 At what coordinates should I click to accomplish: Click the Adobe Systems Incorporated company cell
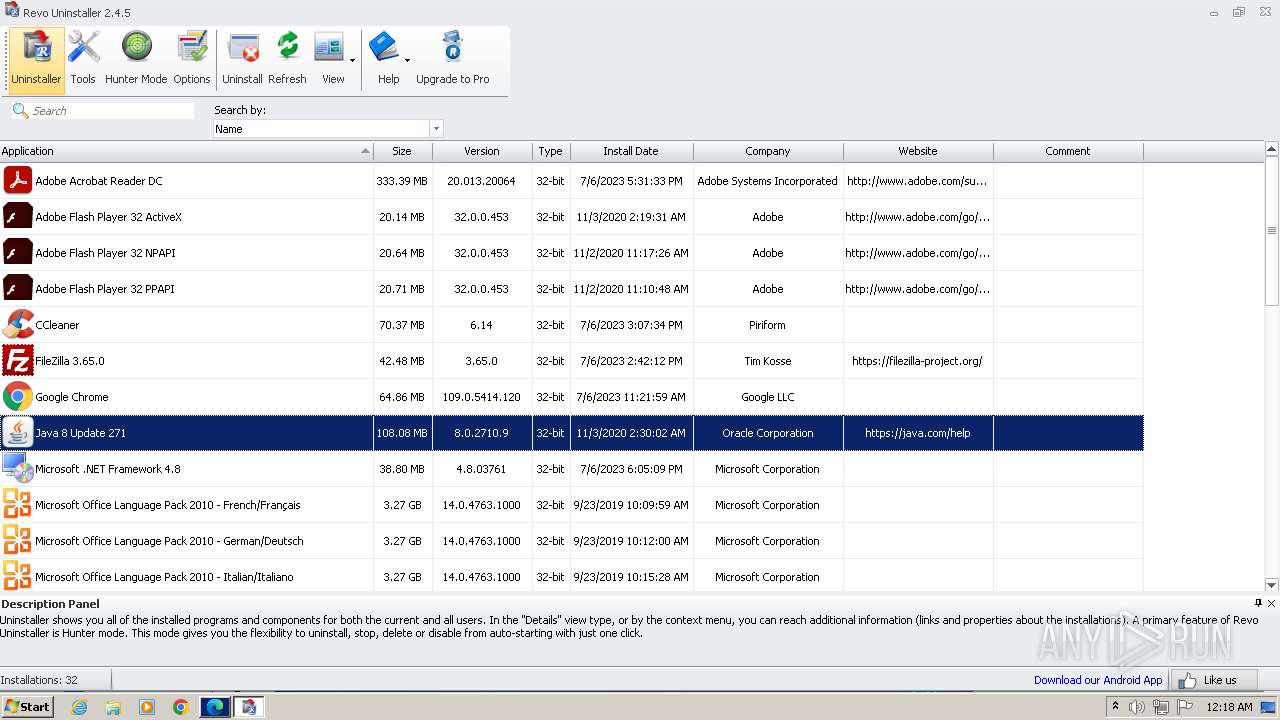[768, 181]
